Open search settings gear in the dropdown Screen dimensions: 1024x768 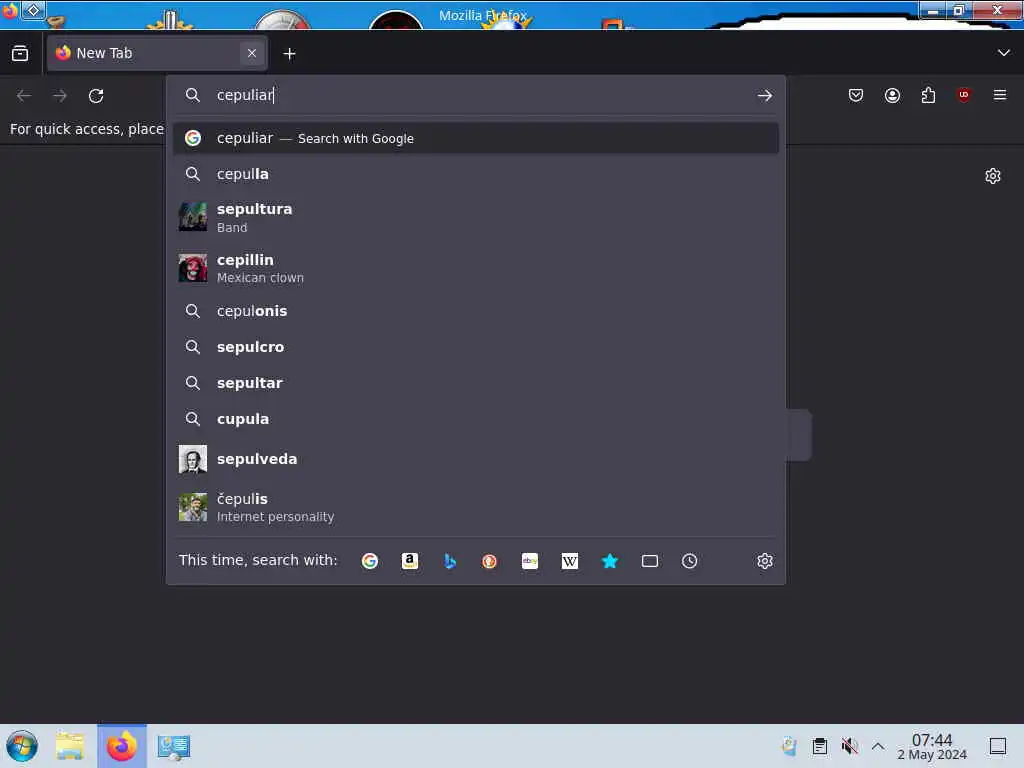pyautogui.click(x=765, y=561)
